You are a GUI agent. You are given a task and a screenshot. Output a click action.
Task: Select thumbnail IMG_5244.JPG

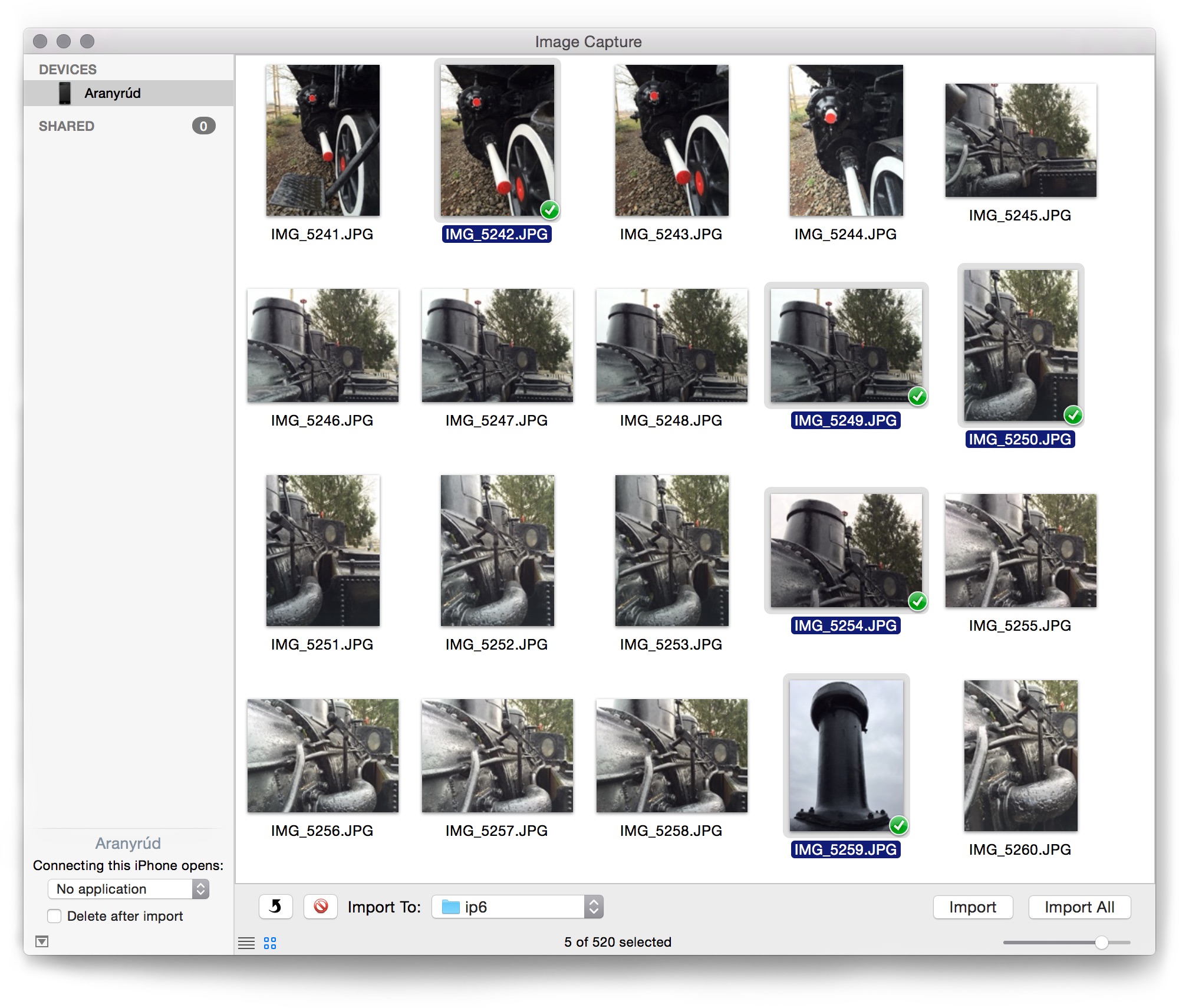[x=847, y=140]
